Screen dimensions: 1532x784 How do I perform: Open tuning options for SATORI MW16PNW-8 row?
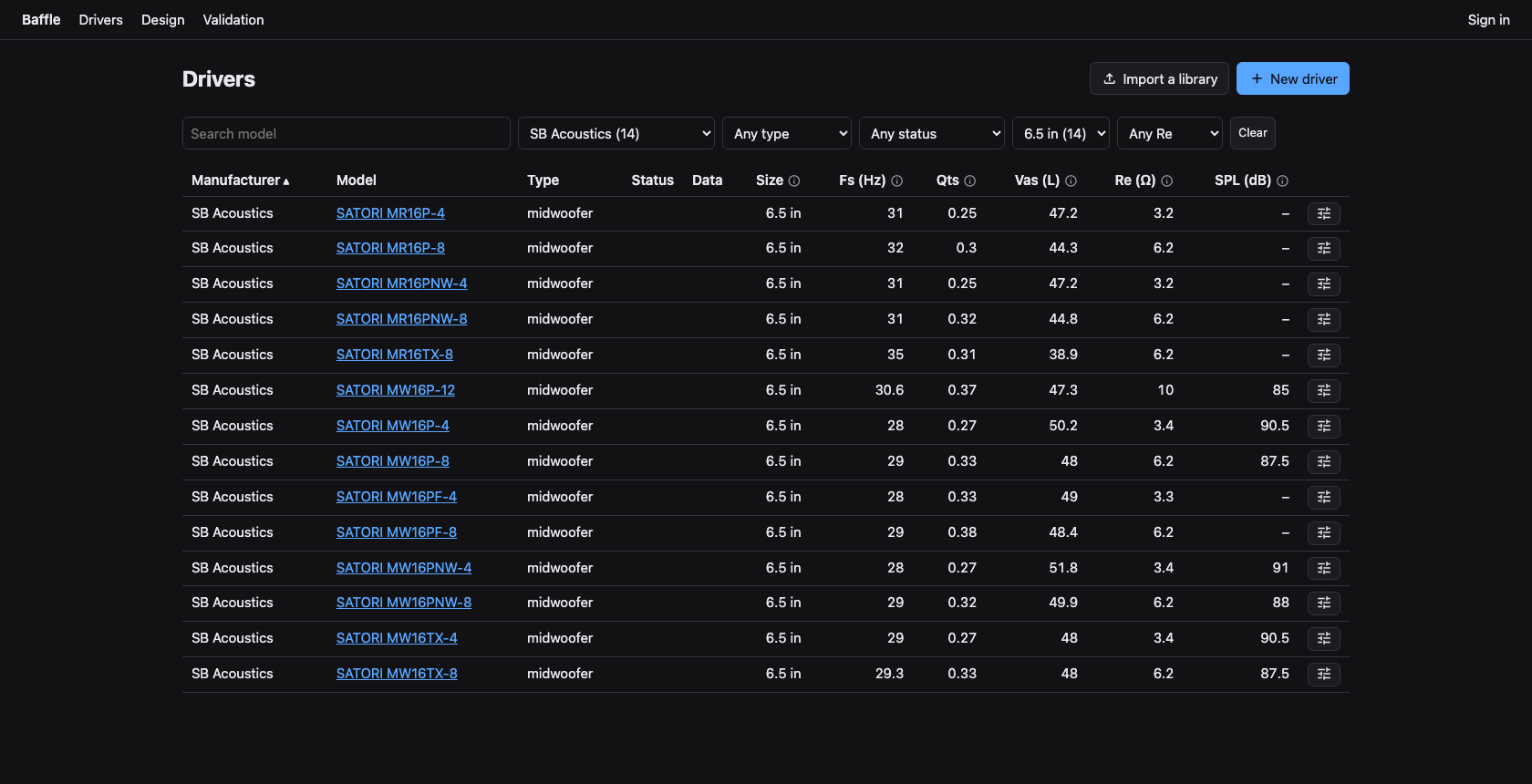tap(1323, 603)
